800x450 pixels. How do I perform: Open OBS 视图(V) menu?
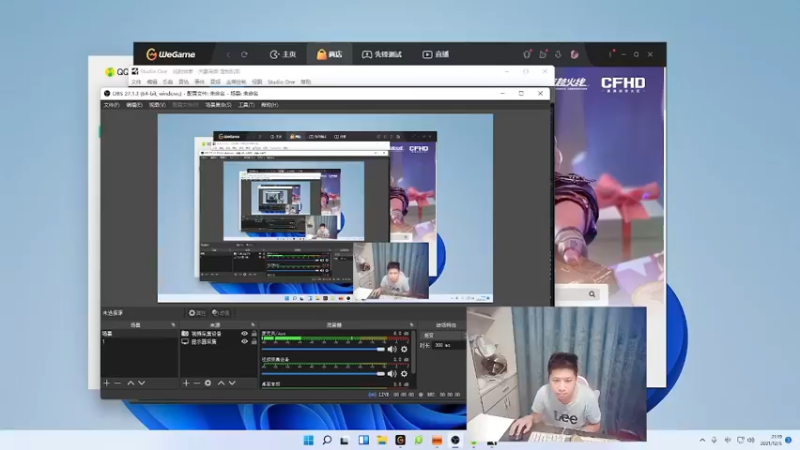click(157, 105)
